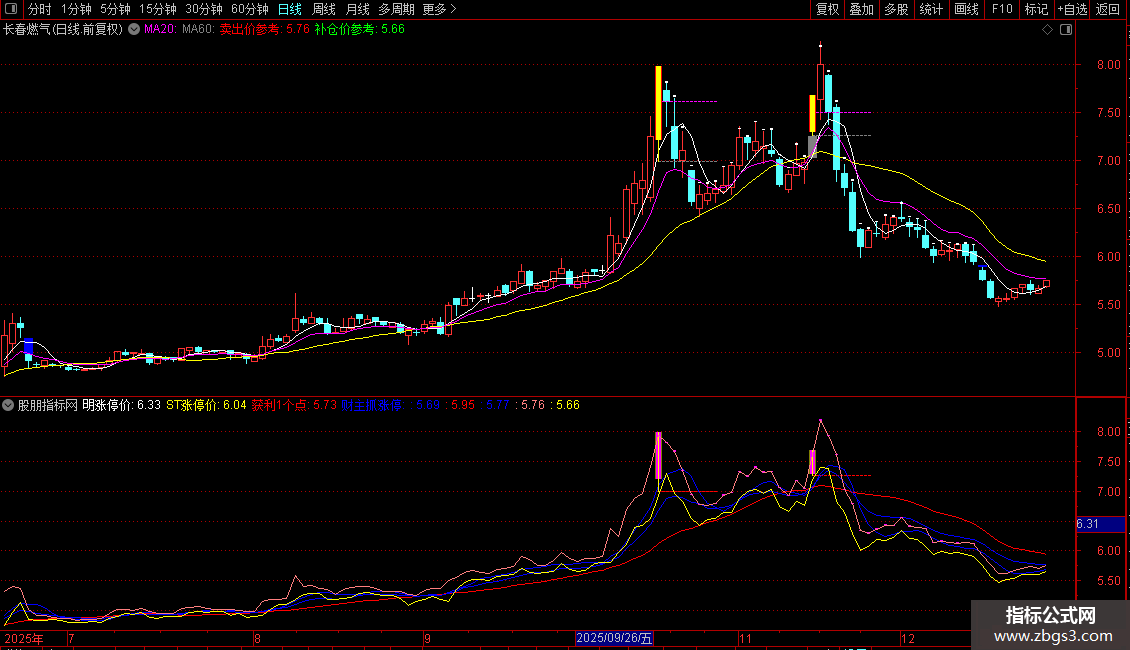Click the MA60 indicator label
This screenshot has height=650, width=1130.
pyautogui.click(x=198, y=30)
